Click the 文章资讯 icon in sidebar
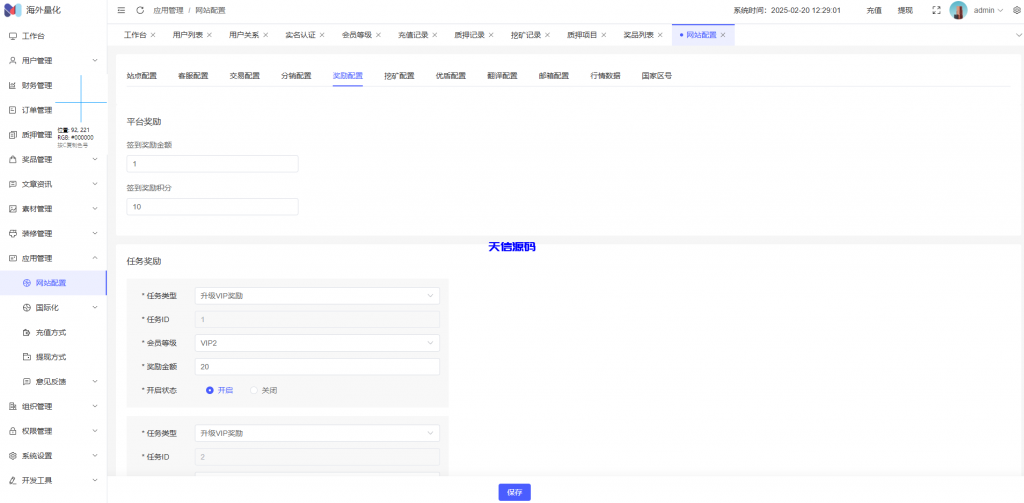Screen dimensions: 1024x503 coord(12,184)
